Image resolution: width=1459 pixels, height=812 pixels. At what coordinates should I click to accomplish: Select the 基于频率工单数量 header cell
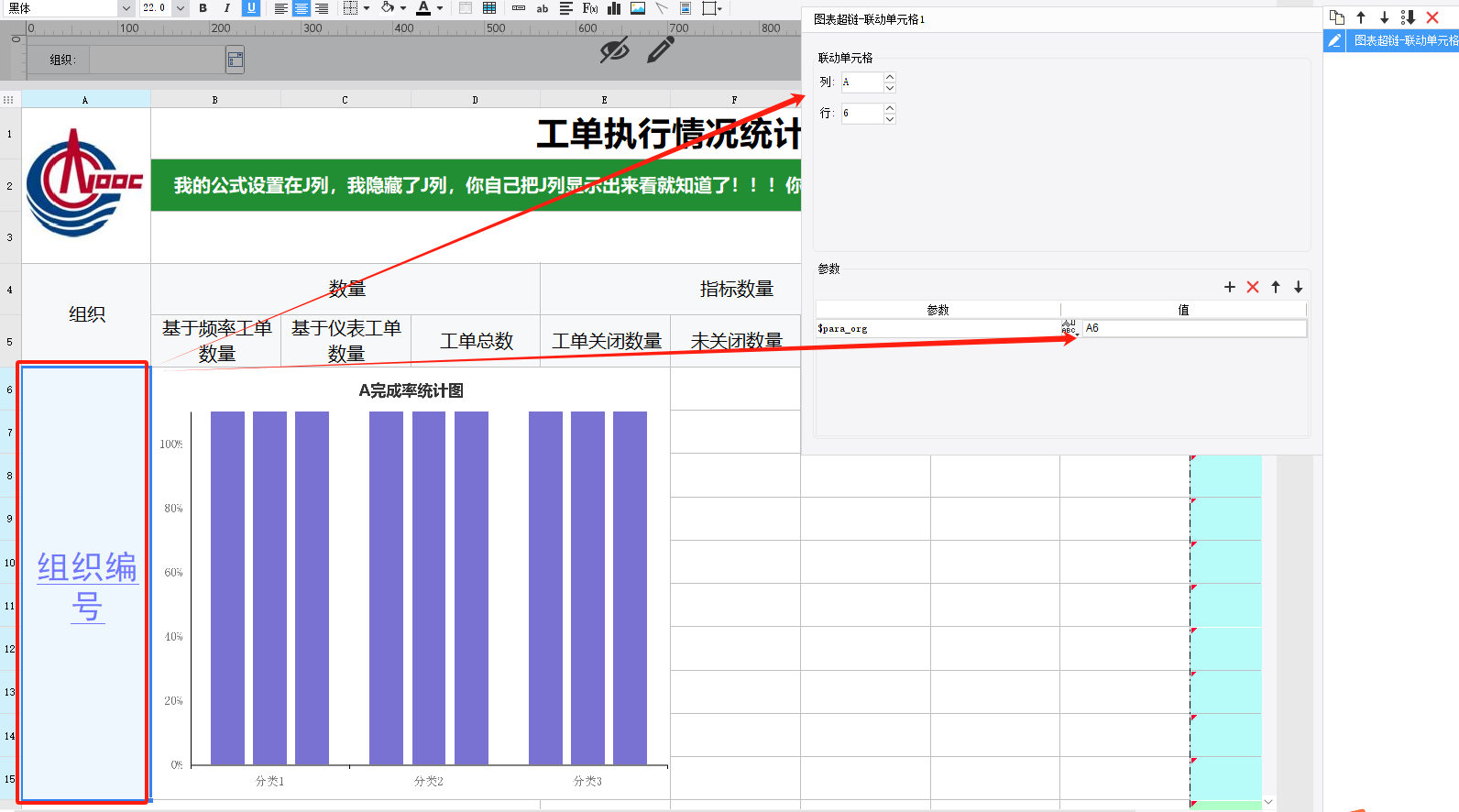pyautogui.click(x=216, y=341)
